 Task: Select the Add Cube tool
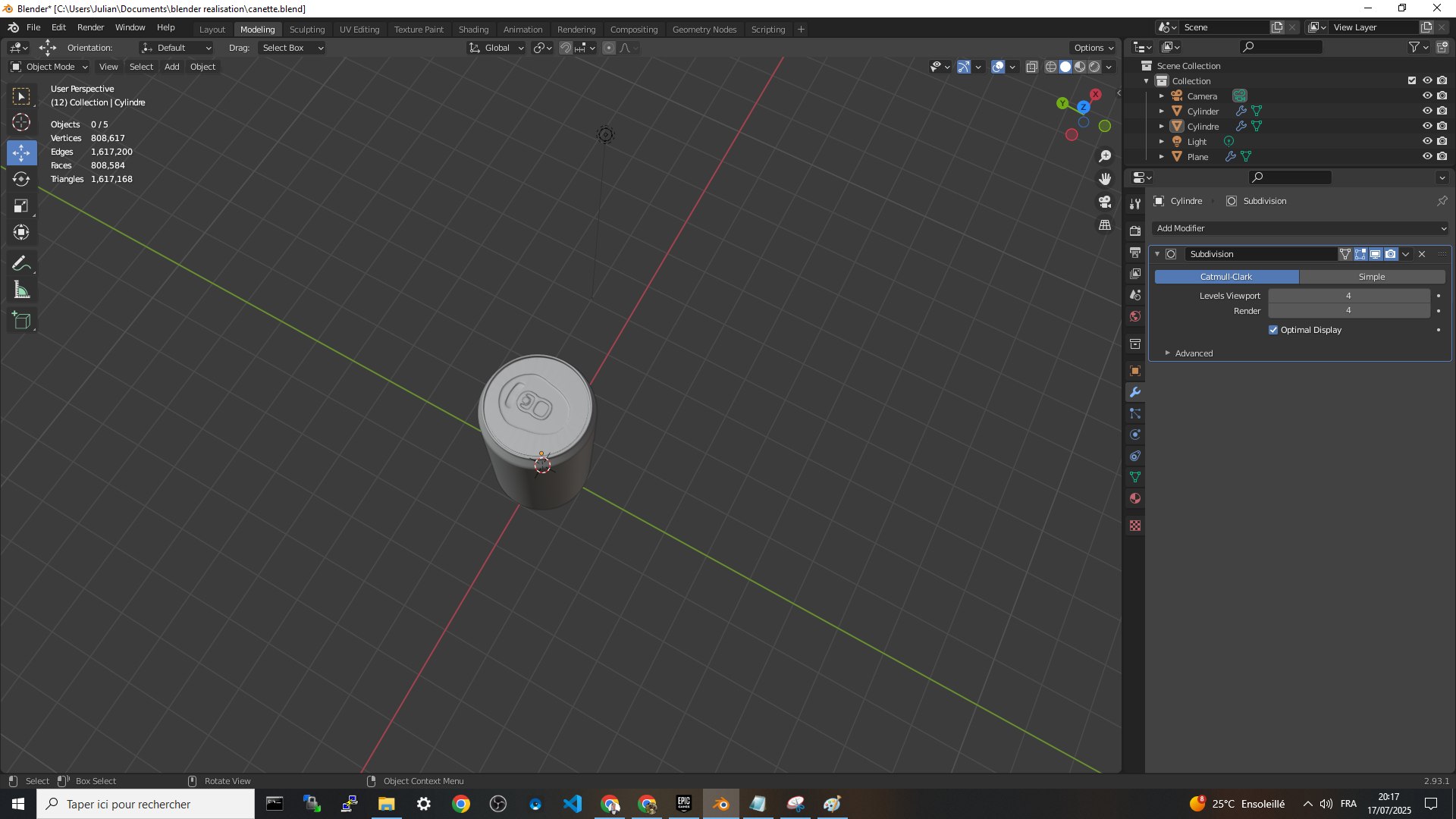point(22,320)
